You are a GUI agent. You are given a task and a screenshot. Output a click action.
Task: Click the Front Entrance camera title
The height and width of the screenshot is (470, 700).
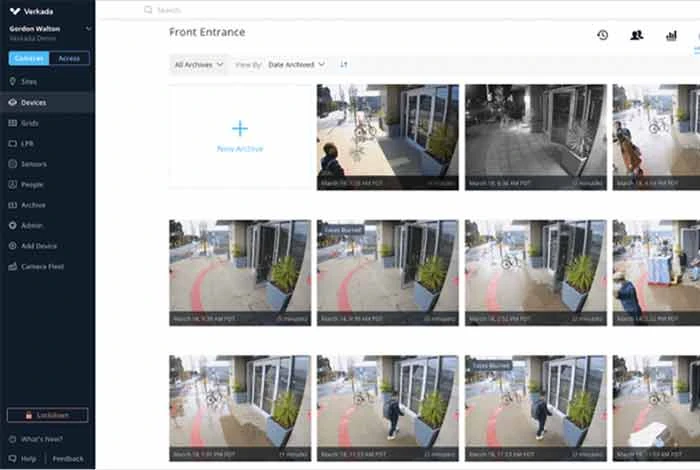click(207, 32)
